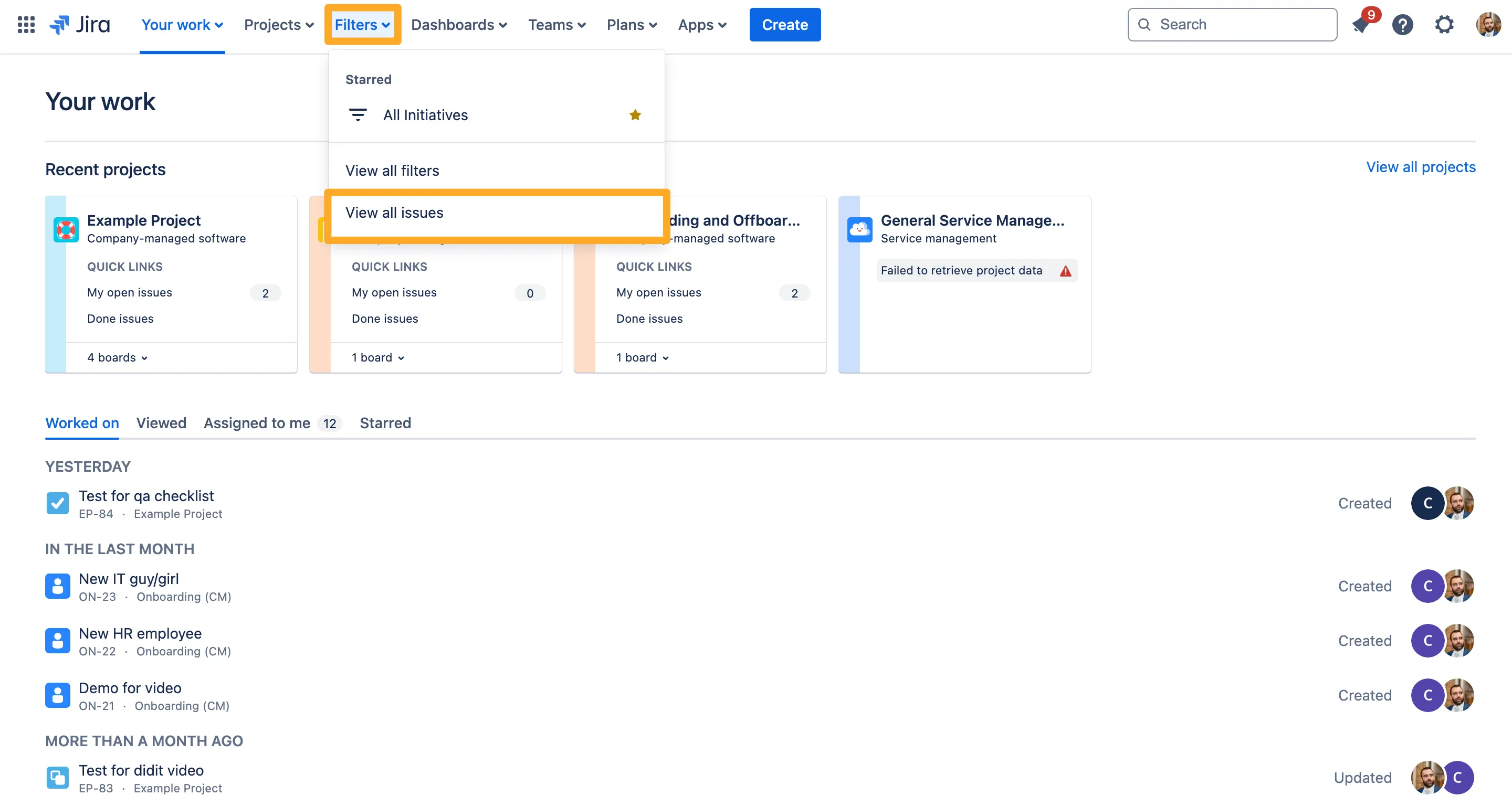This screenshot has height=806, width=1512.
Task: Click the C avatar on Test for didit video row
Action: coord(1458,777)
